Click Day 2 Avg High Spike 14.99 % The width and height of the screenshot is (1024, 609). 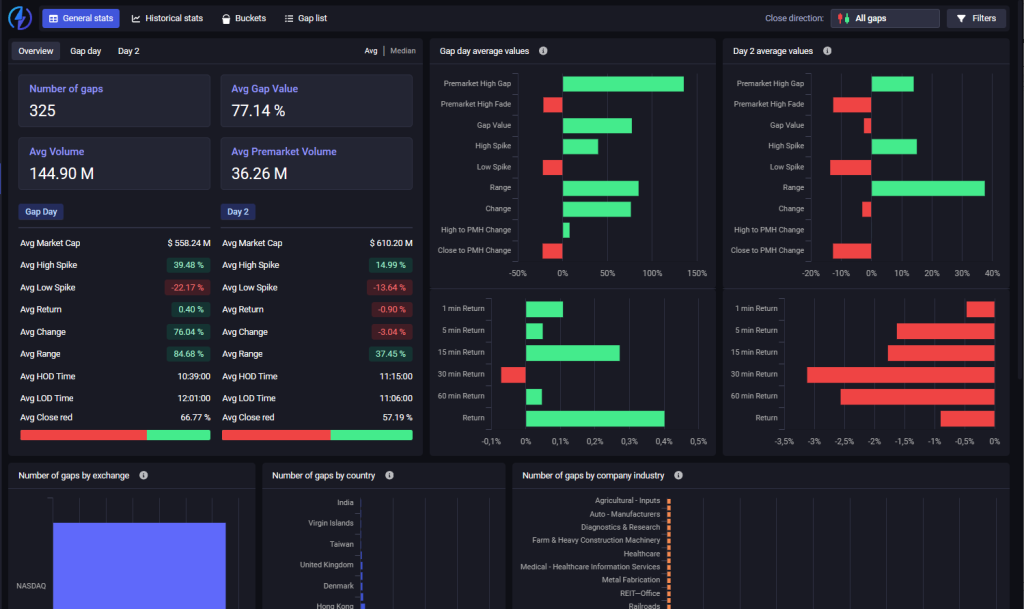[x=390, y=265]
